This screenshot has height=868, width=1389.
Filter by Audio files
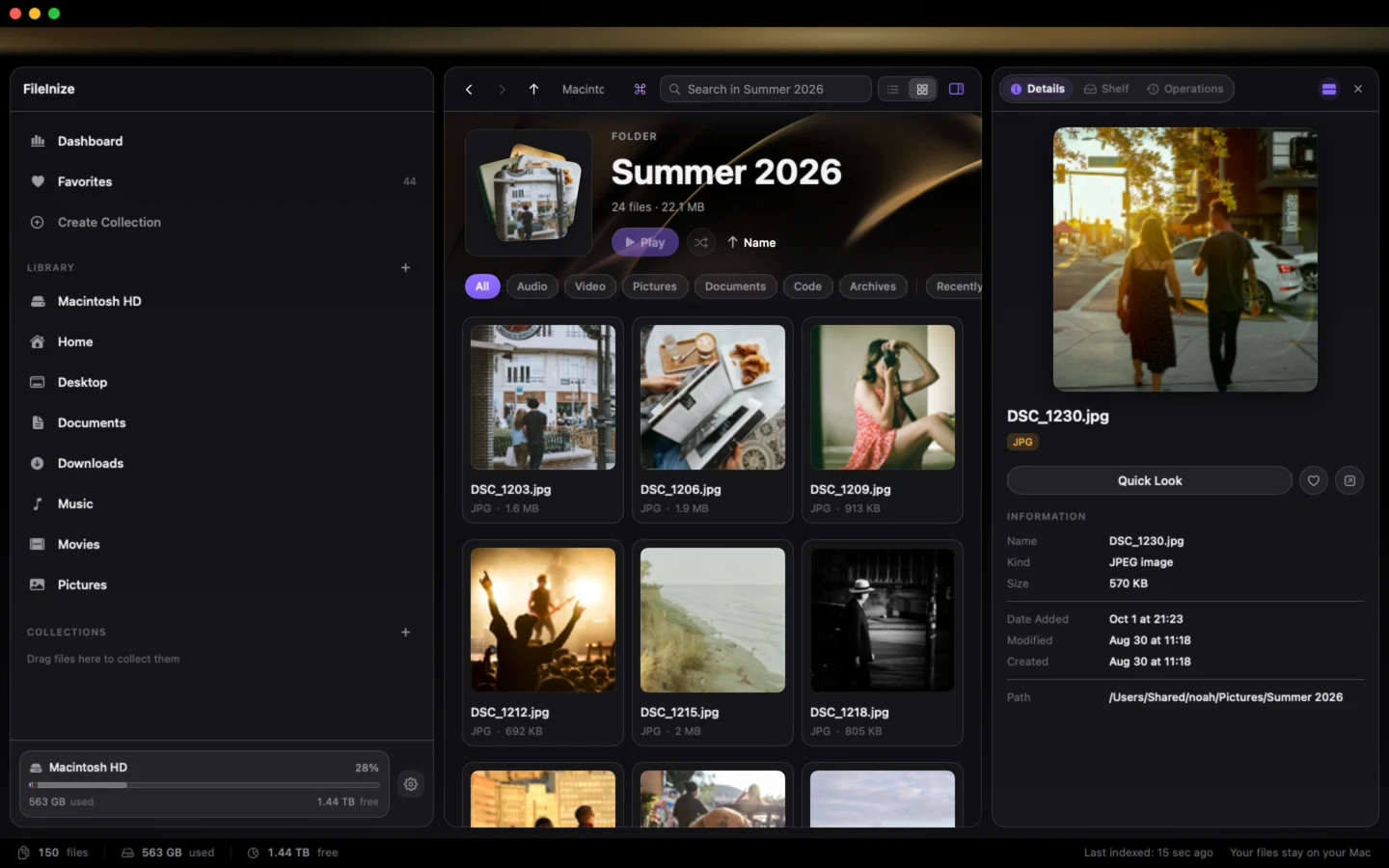531,286
